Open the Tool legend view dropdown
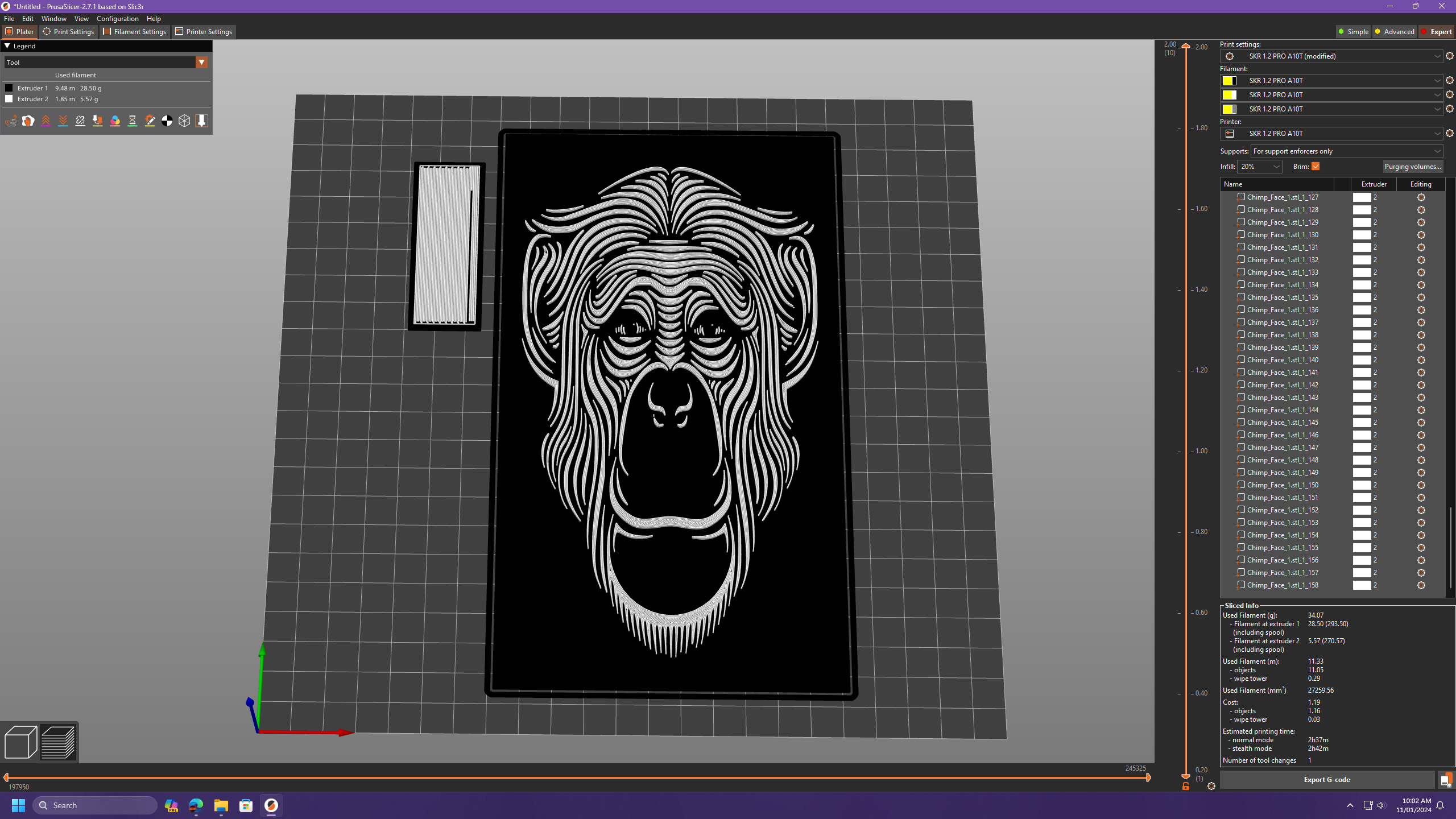The width and height of the screenshot is (1456, 819). point(202,62)
